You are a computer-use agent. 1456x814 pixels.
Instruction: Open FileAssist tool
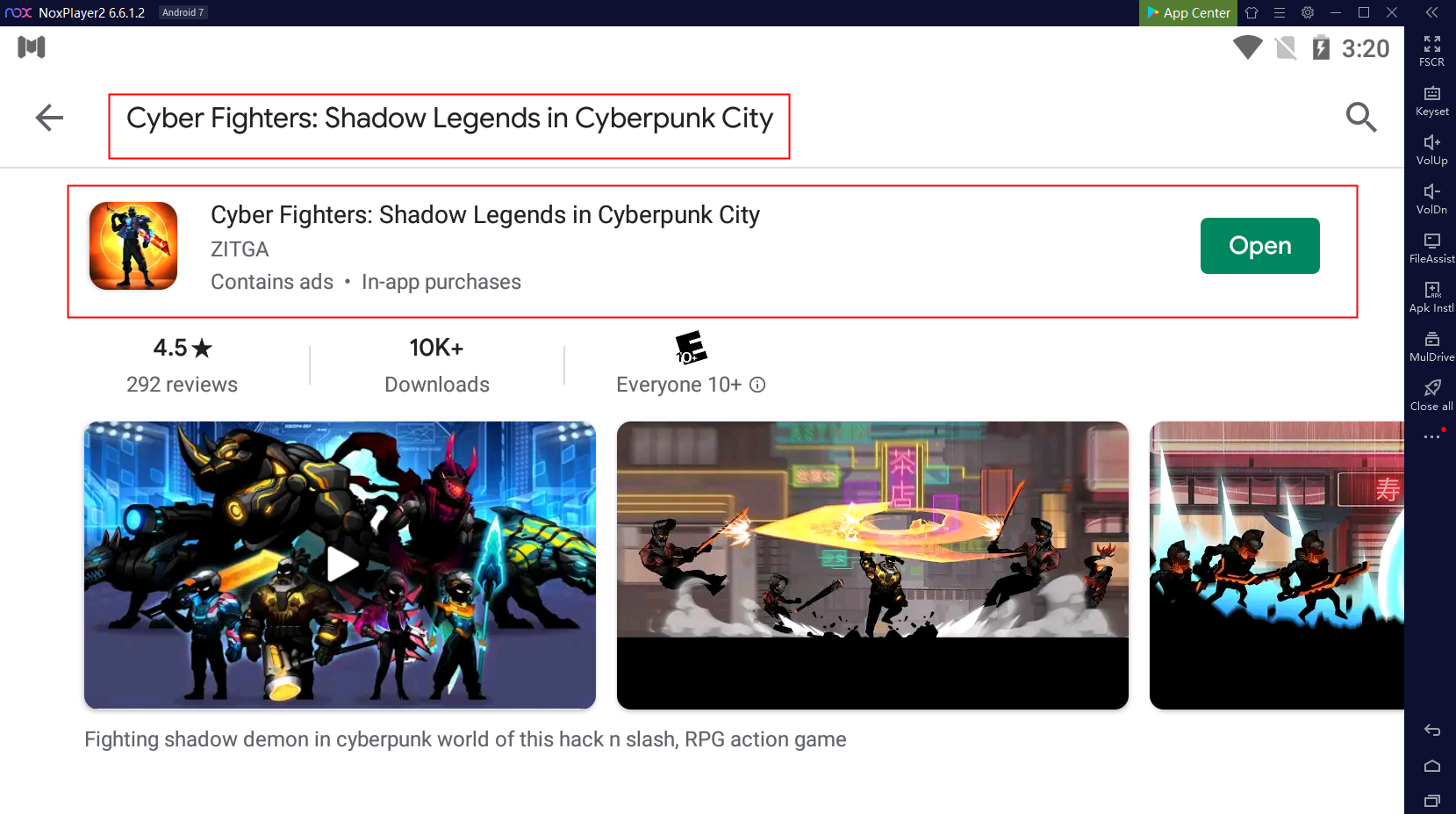(1431, 249)
